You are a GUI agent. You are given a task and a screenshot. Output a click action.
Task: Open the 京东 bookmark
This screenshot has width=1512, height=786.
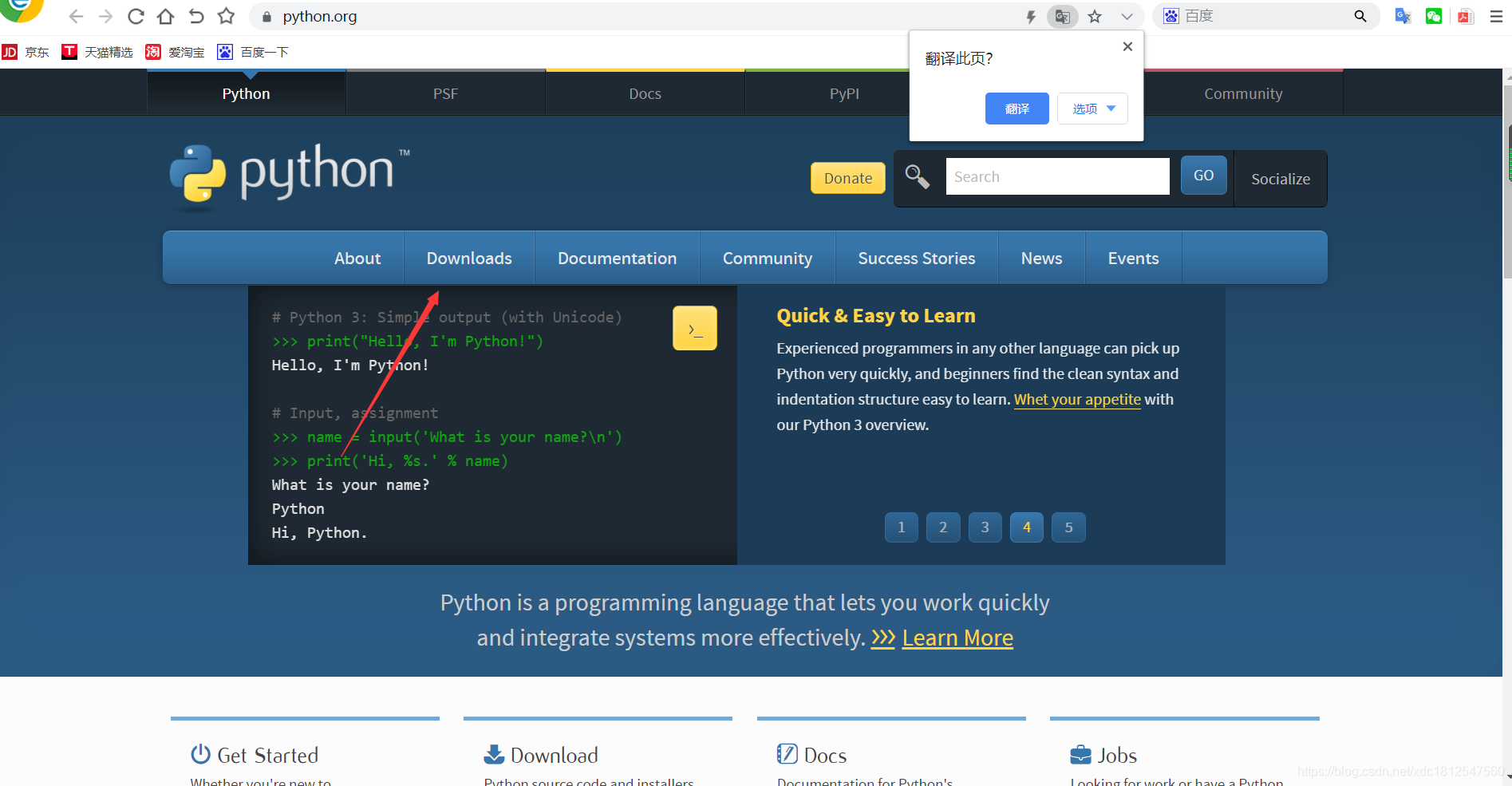point(26,52)
